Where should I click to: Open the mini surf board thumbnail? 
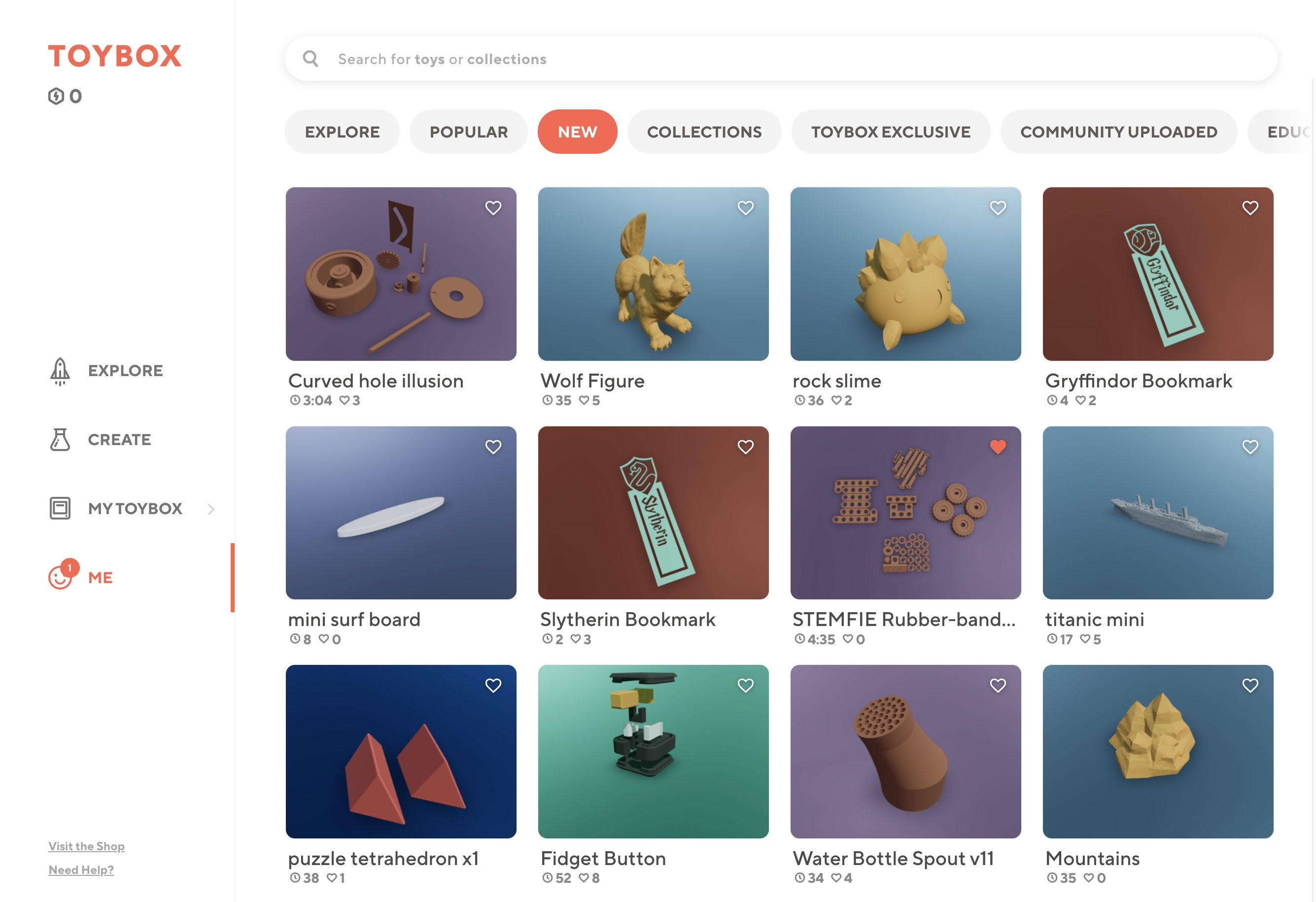[x=401, y=513]
